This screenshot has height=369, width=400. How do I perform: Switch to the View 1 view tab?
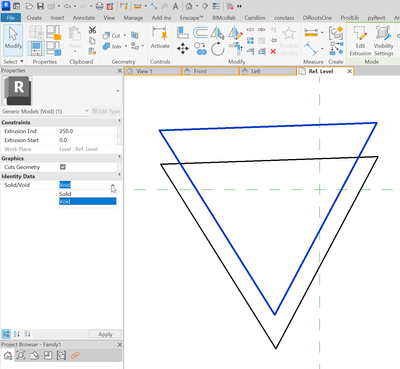(153, 71)
